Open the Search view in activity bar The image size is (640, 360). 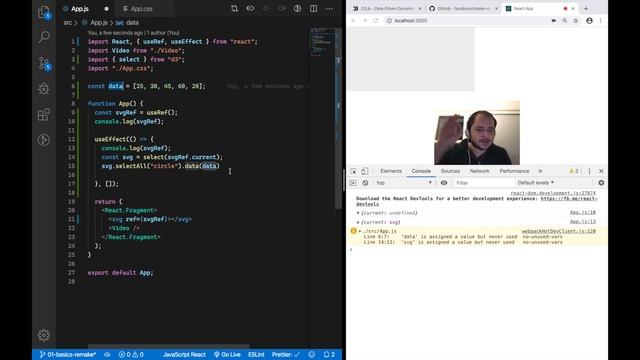(44, 37)
